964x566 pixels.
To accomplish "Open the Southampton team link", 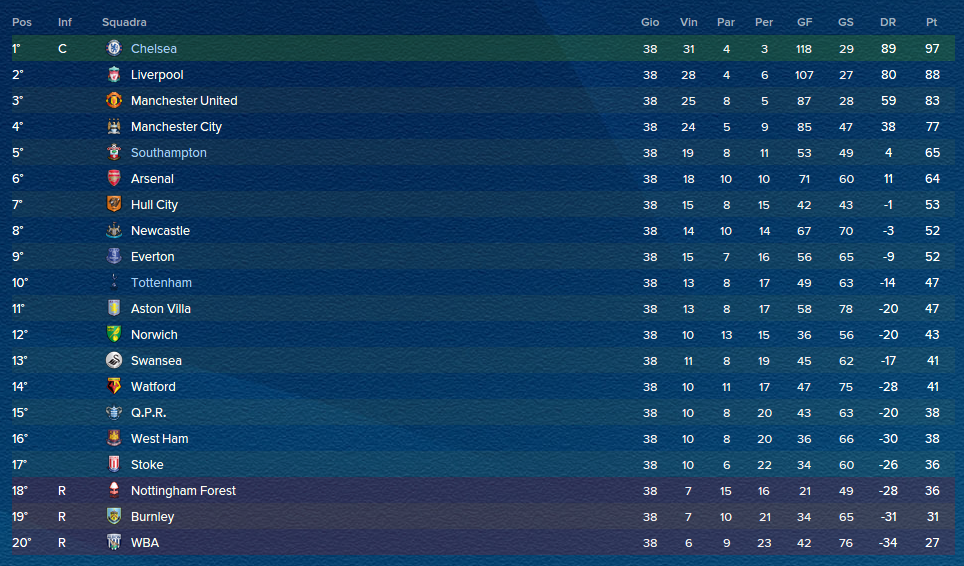I will point(168,152).
